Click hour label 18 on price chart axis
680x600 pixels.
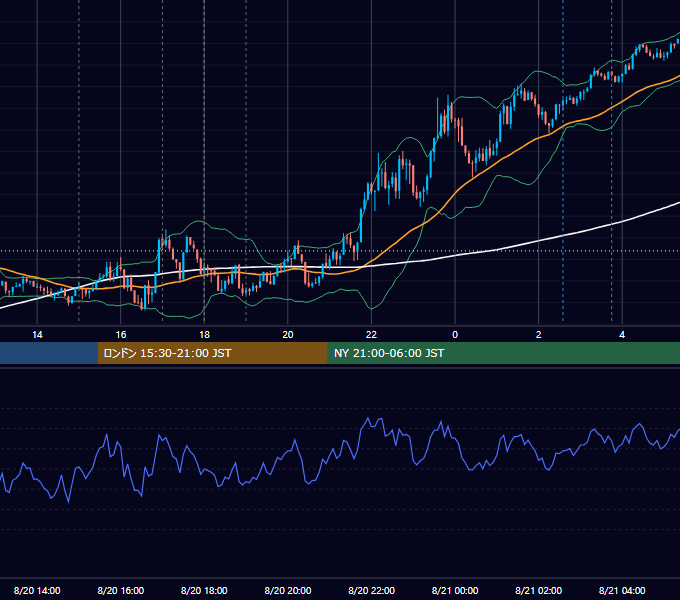[x=204, y=335]
